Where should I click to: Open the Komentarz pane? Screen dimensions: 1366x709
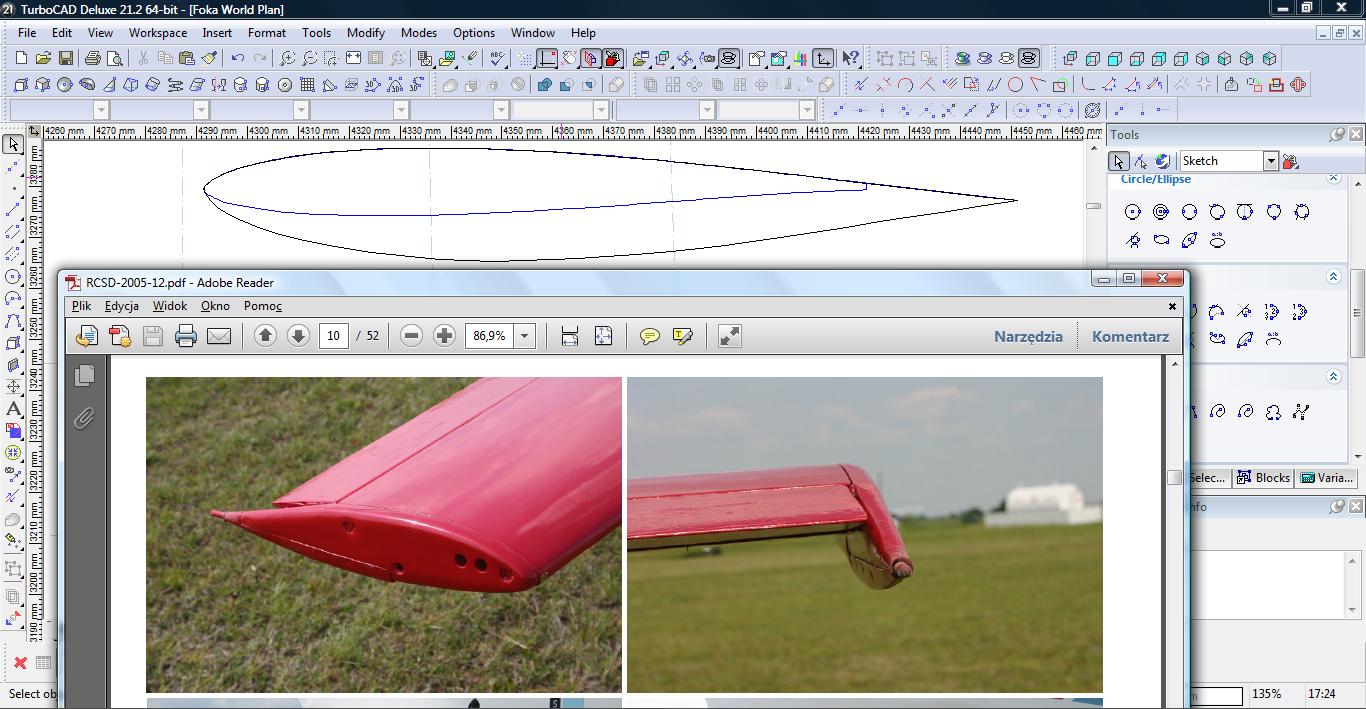coord(1130,336)
